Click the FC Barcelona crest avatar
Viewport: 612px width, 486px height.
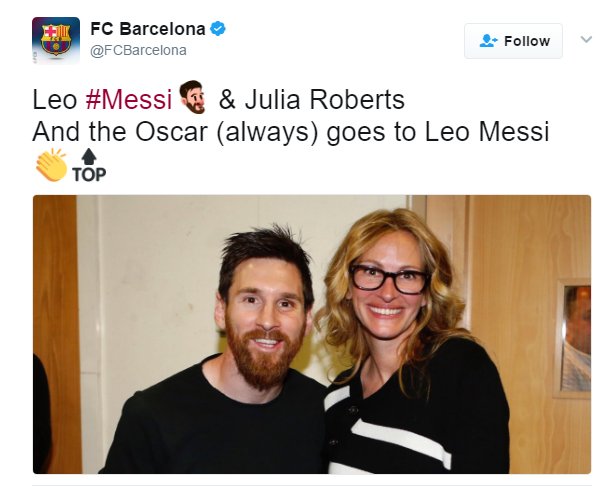tap(55, 41)
